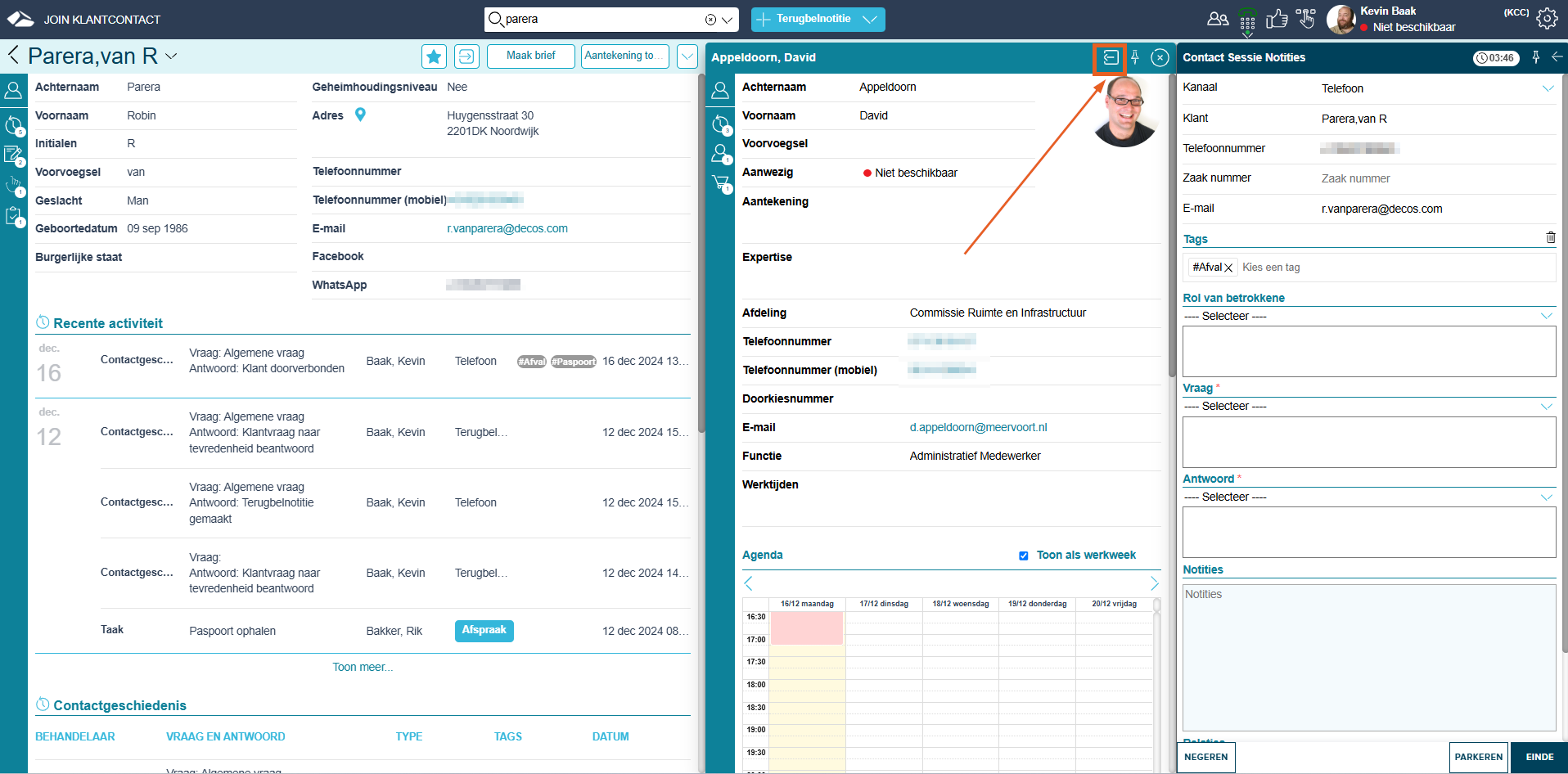Expand the Parera,van R name dropdown

pos(171,56)
